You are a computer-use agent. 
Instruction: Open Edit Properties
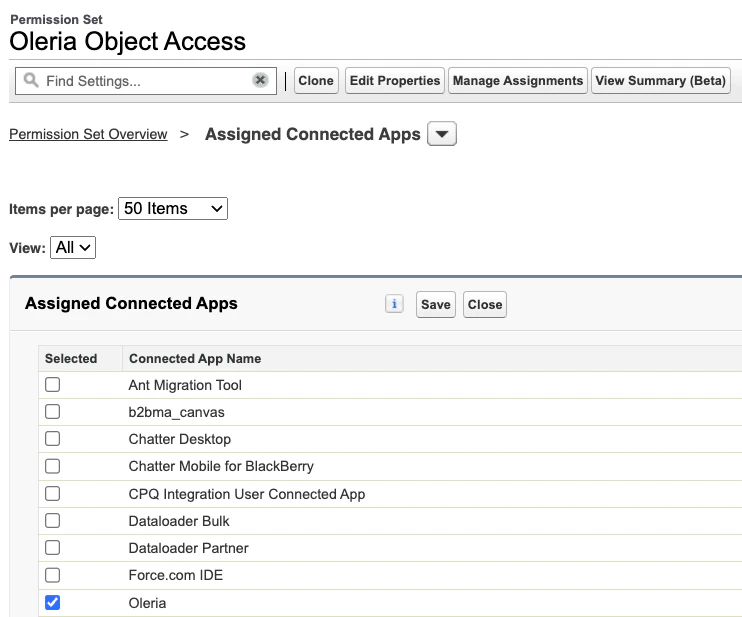point(395,80)
